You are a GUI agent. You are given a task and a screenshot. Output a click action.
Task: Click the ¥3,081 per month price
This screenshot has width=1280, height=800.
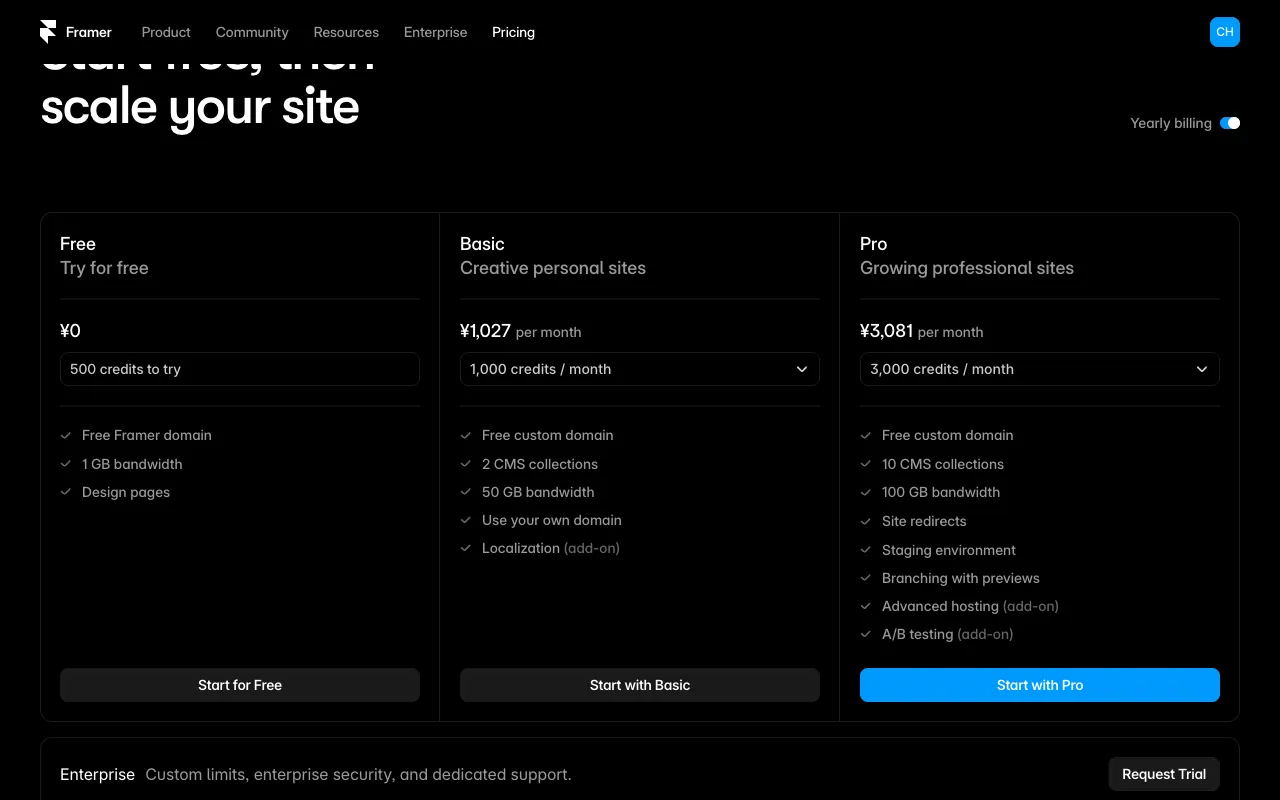click(x=921, y=331)
